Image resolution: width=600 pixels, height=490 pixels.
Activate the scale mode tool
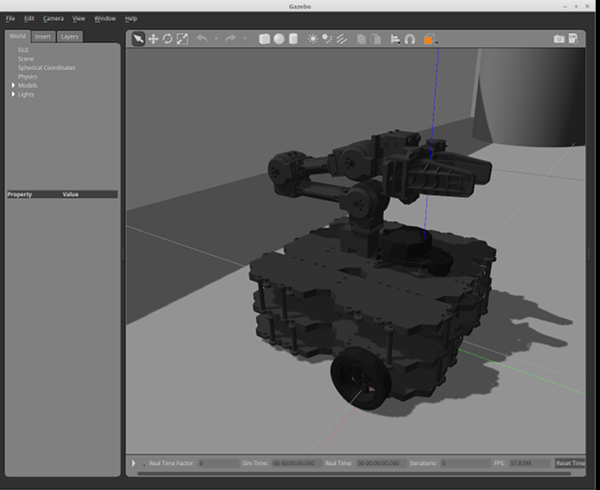pos(182,39)
